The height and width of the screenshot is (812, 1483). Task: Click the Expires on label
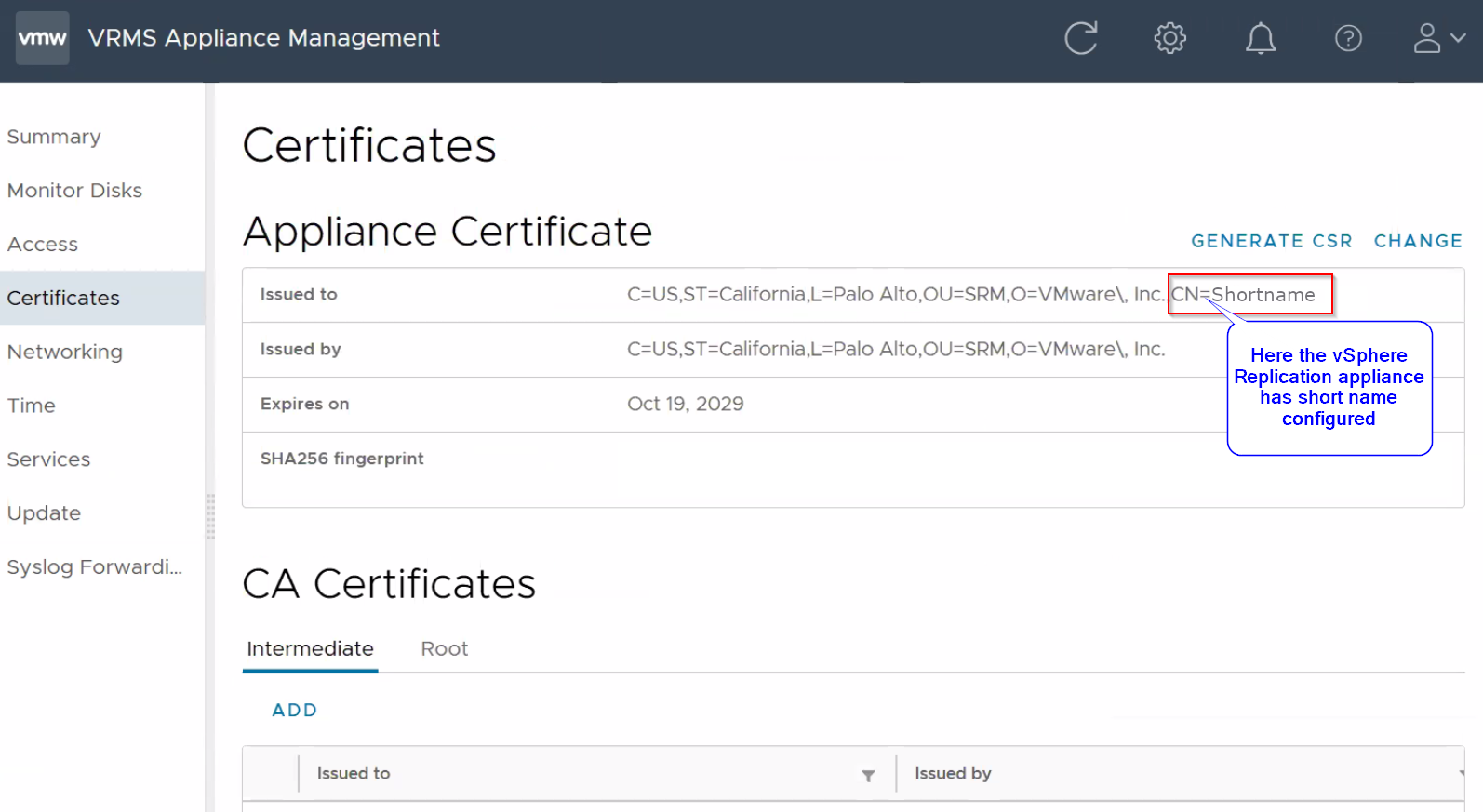click(x=304, y=404)
